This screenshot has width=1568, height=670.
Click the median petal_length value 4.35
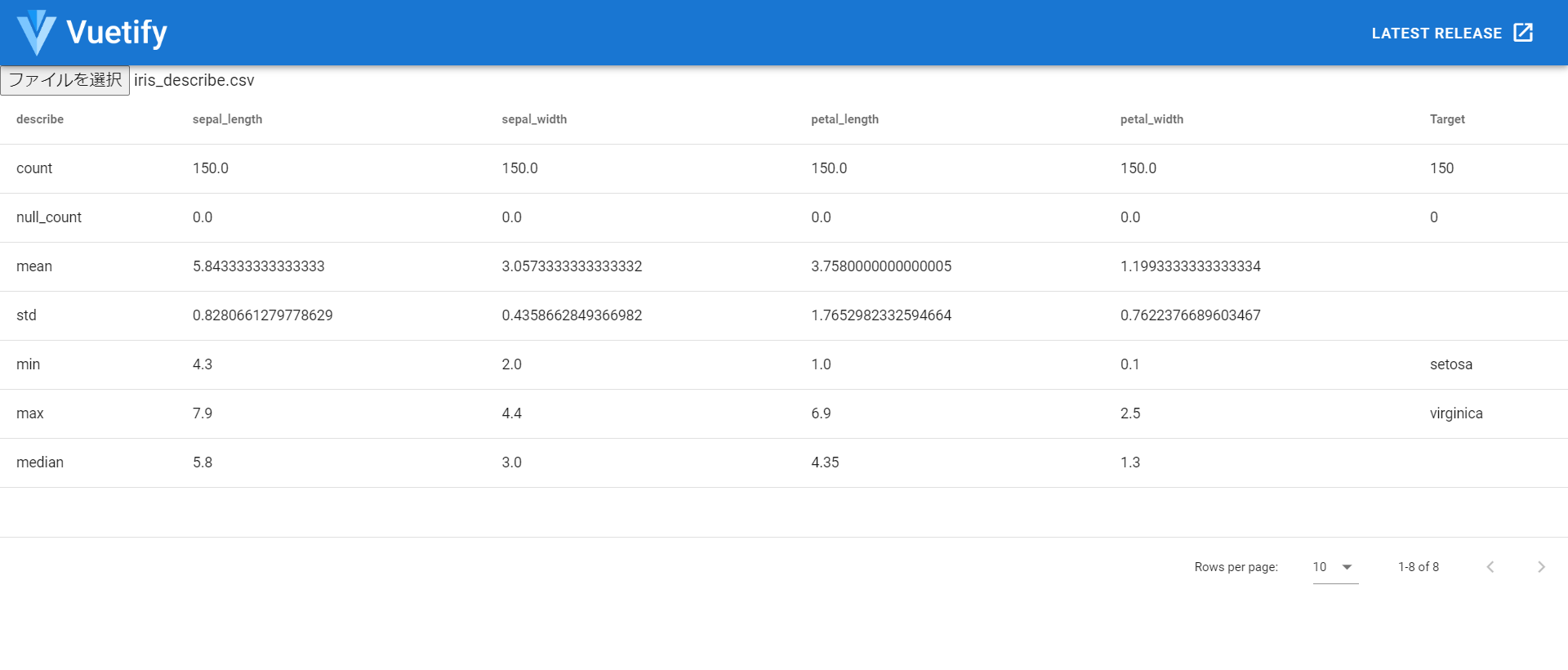click(825, 462)
